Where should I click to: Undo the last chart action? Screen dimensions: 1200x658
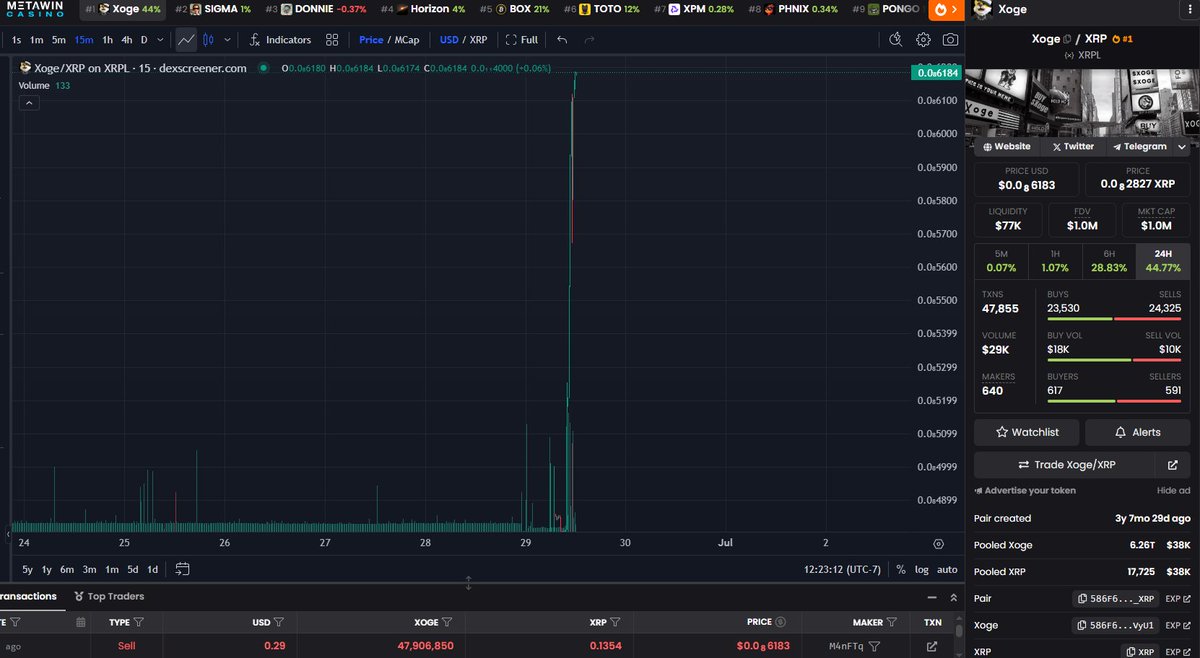(562, 40)
